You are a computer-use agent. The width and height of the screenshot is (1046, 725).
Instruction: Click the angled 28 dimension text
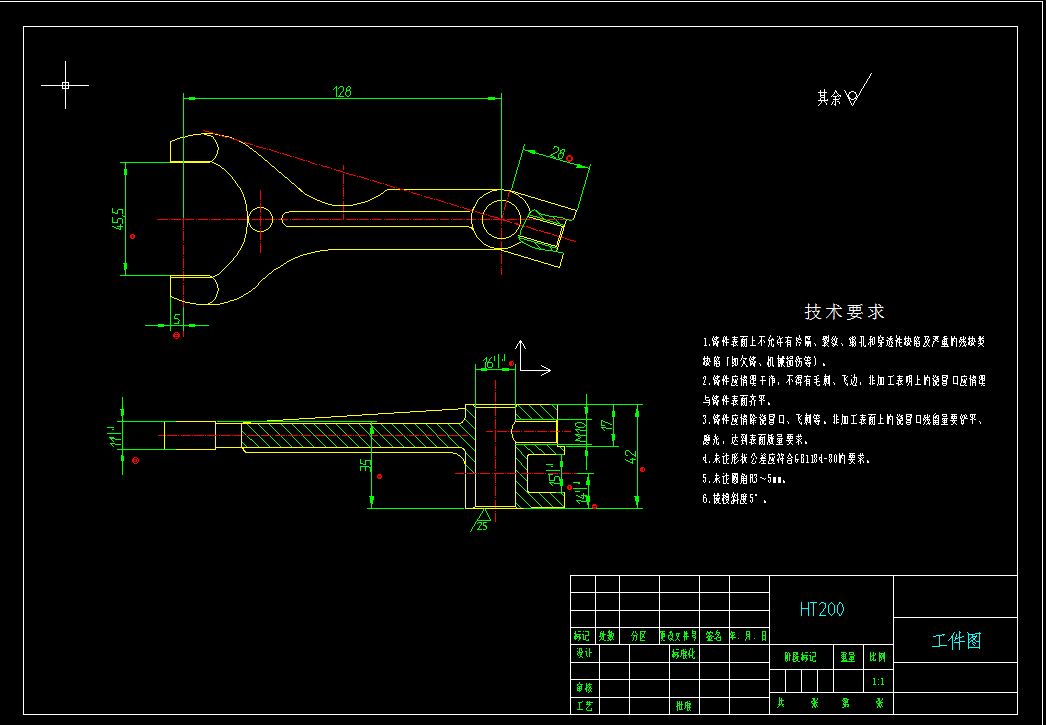(x=558, y=153)
